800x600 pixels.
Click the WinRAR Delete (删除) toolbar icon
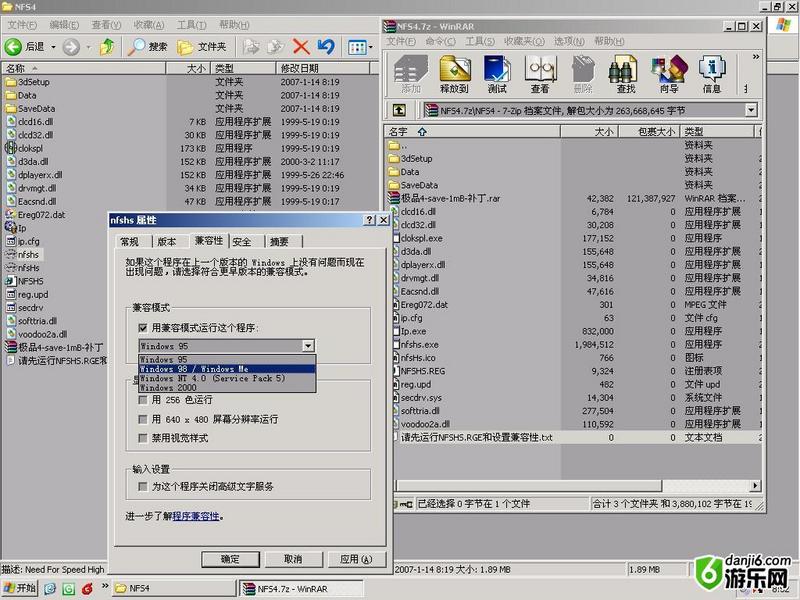(583, 74)
